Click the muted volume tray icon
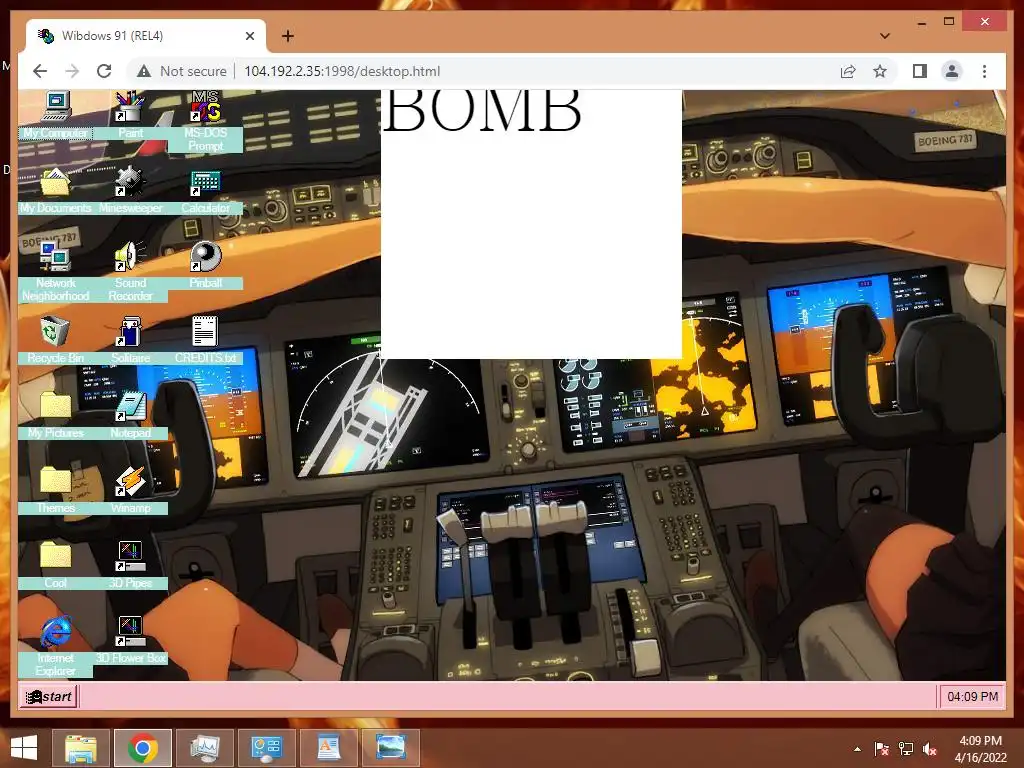Image resolution: width=1024 pixels, height=768 pixels. pos(930,749)
